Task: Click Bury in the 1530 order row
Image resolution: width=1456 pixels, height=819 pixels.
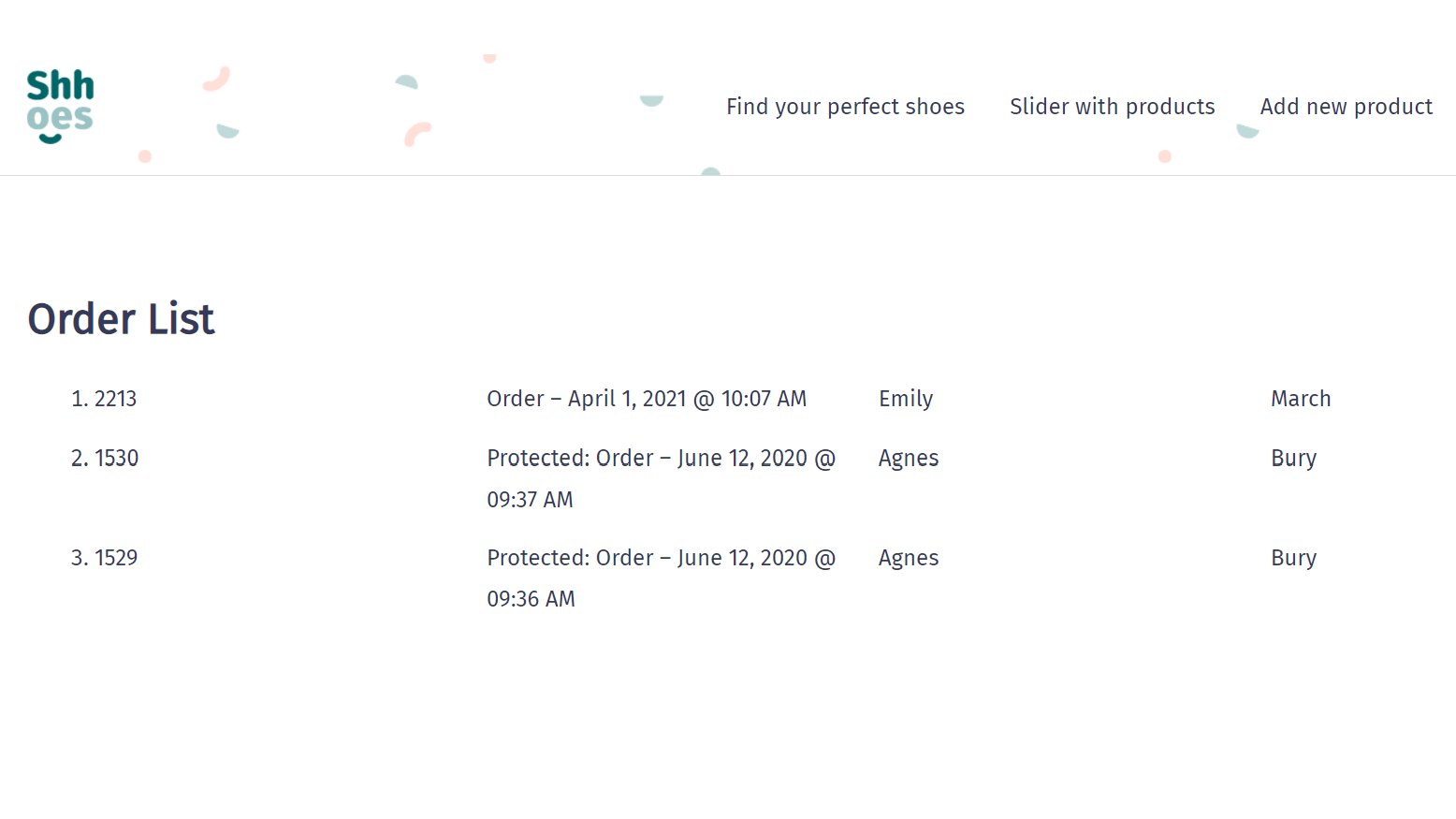Action: [x=1293, y=459]
